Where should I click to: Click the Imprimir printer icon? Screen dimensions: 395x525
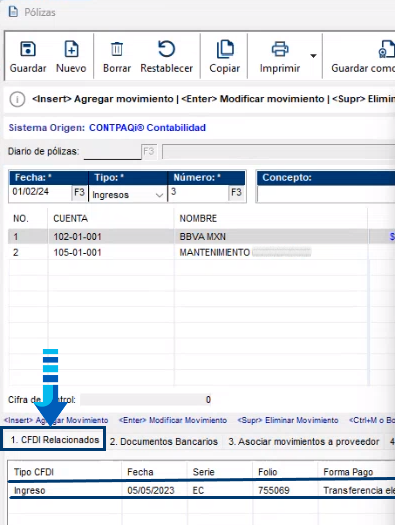pyautogui.click(x=280, y=49)
